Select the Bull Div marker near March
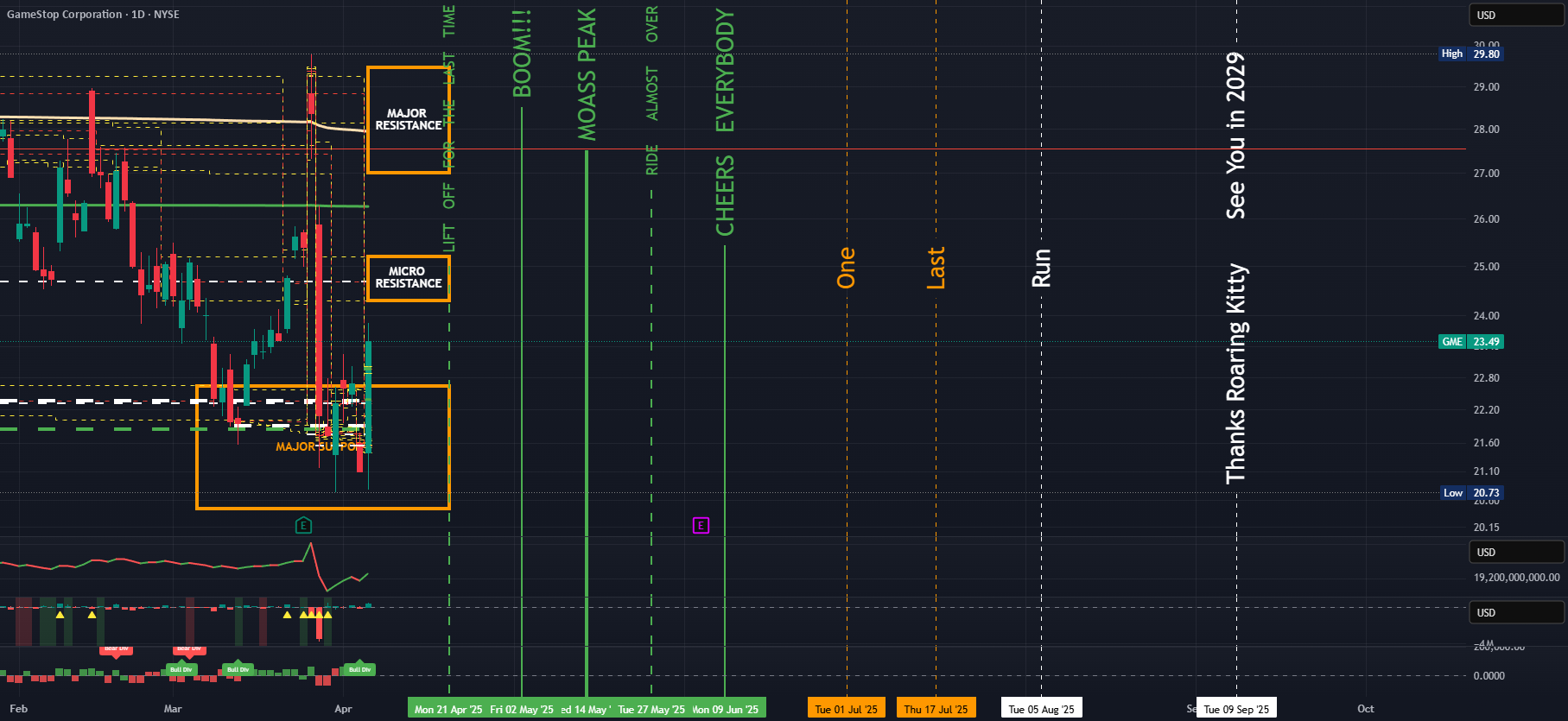Screen dimensions: 1568x721 coord(181,668)
